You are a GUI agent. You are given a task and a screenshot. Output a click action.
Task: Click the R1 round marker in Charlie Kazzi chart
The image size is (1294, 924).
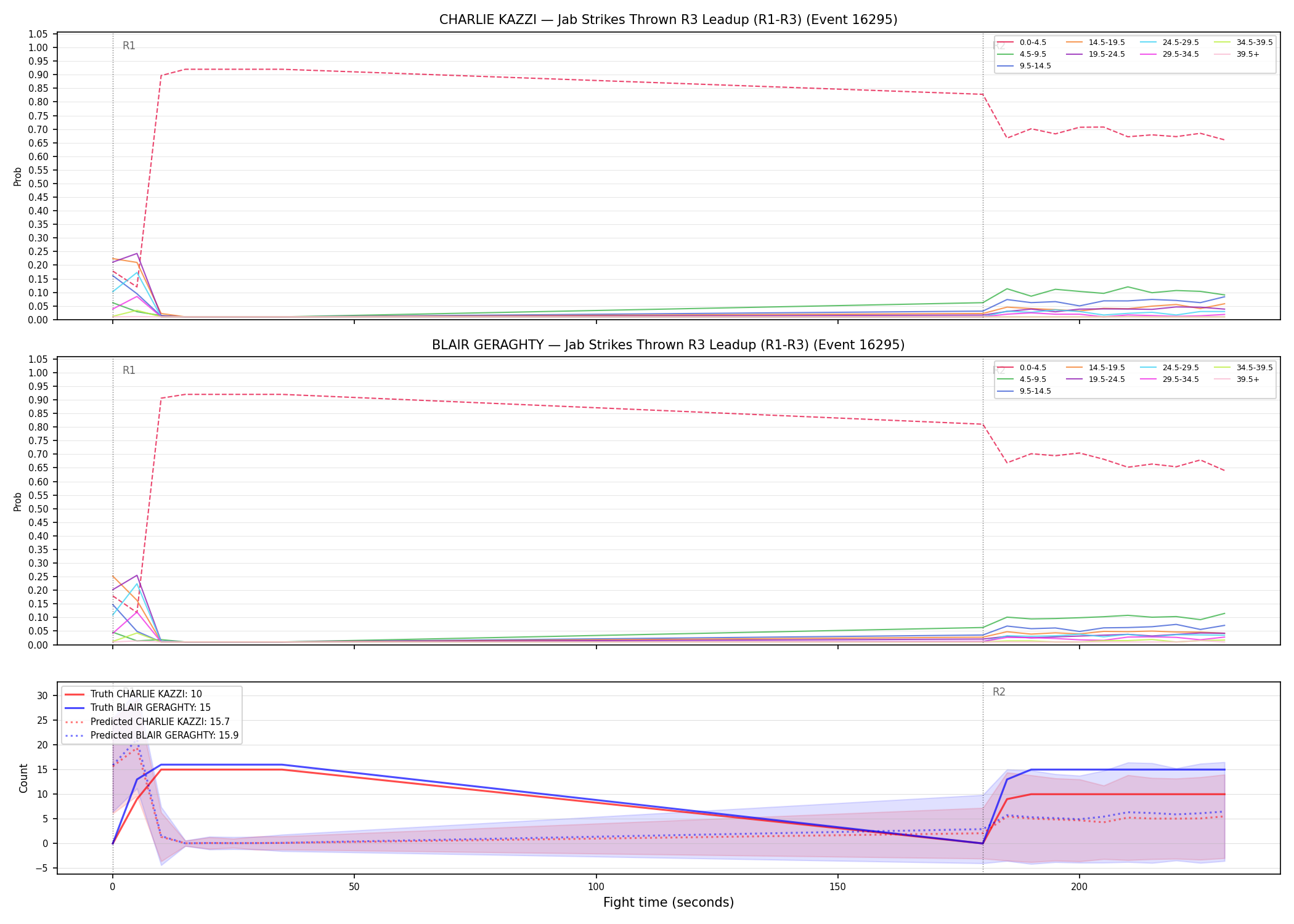point(129,46)
